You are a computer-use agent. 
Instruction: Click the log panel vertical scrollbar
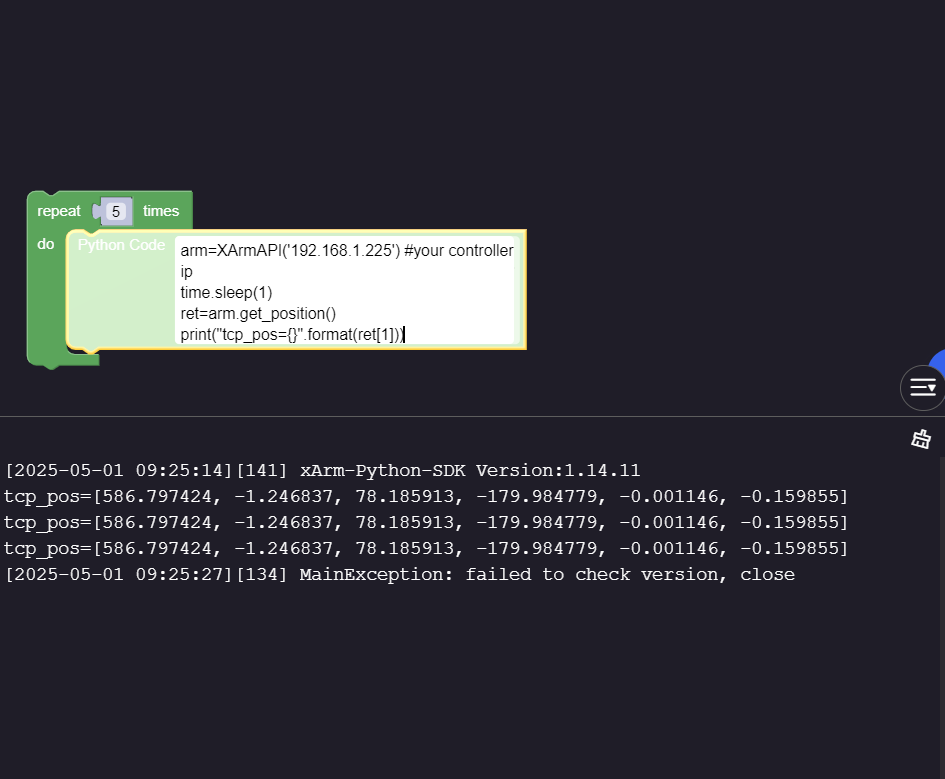(x=942, y=615)
